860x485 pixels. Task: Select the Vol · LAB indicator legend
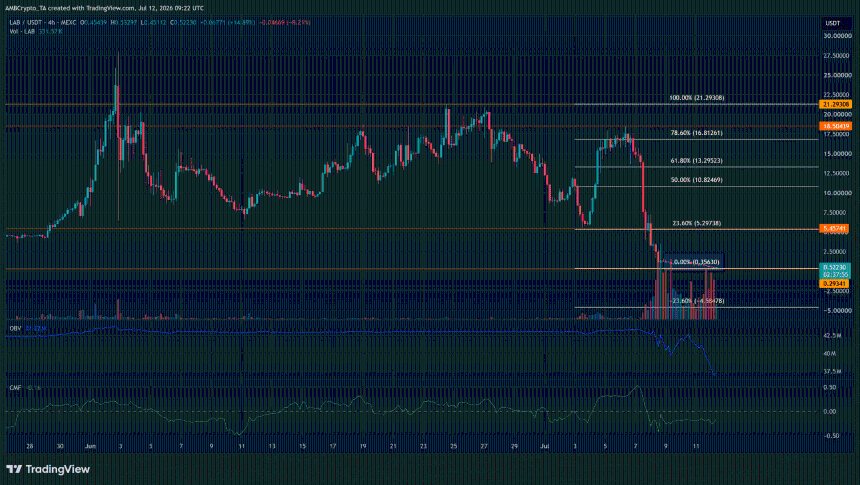(x=22, y=31)
